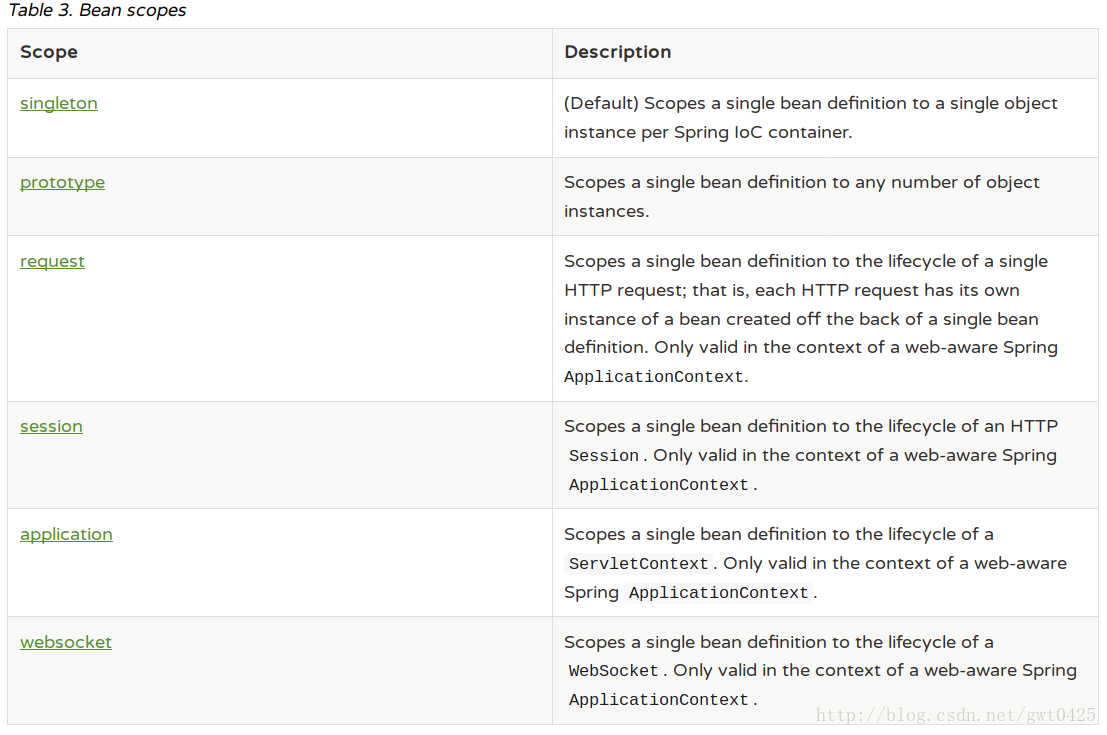1107x735 pixels.
Task: Click the WebSocket code term
Action: pos(613,671)
